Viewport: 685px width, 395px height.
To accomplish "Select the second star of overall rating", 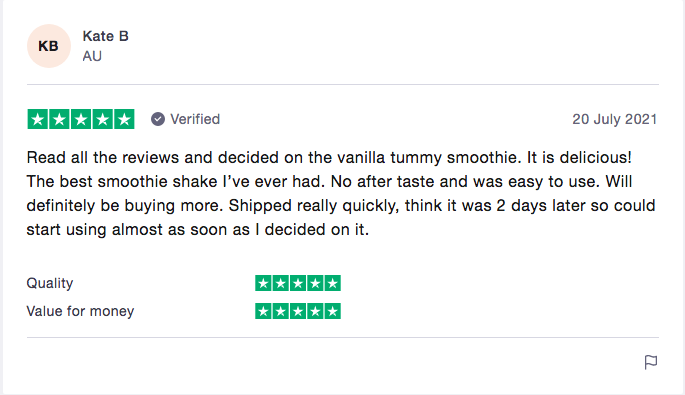I will coord(59,119).
